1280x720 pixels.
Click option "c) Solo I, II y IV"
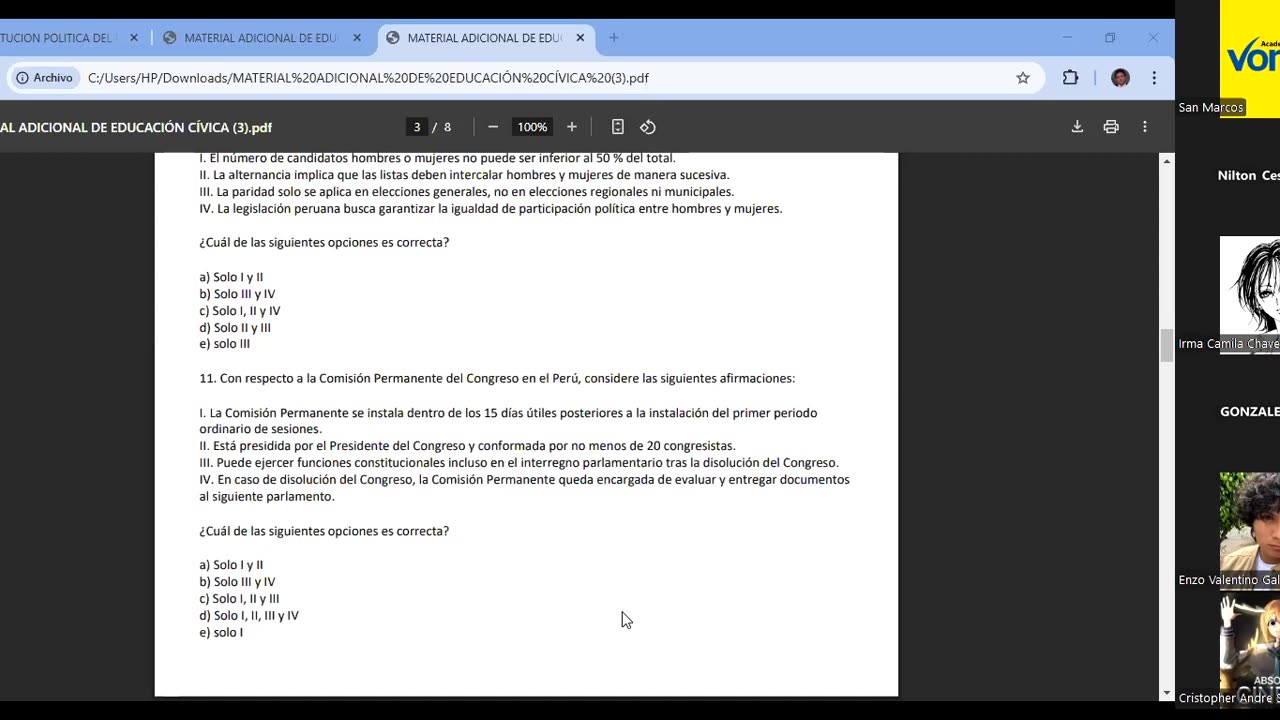coord(239,311)
